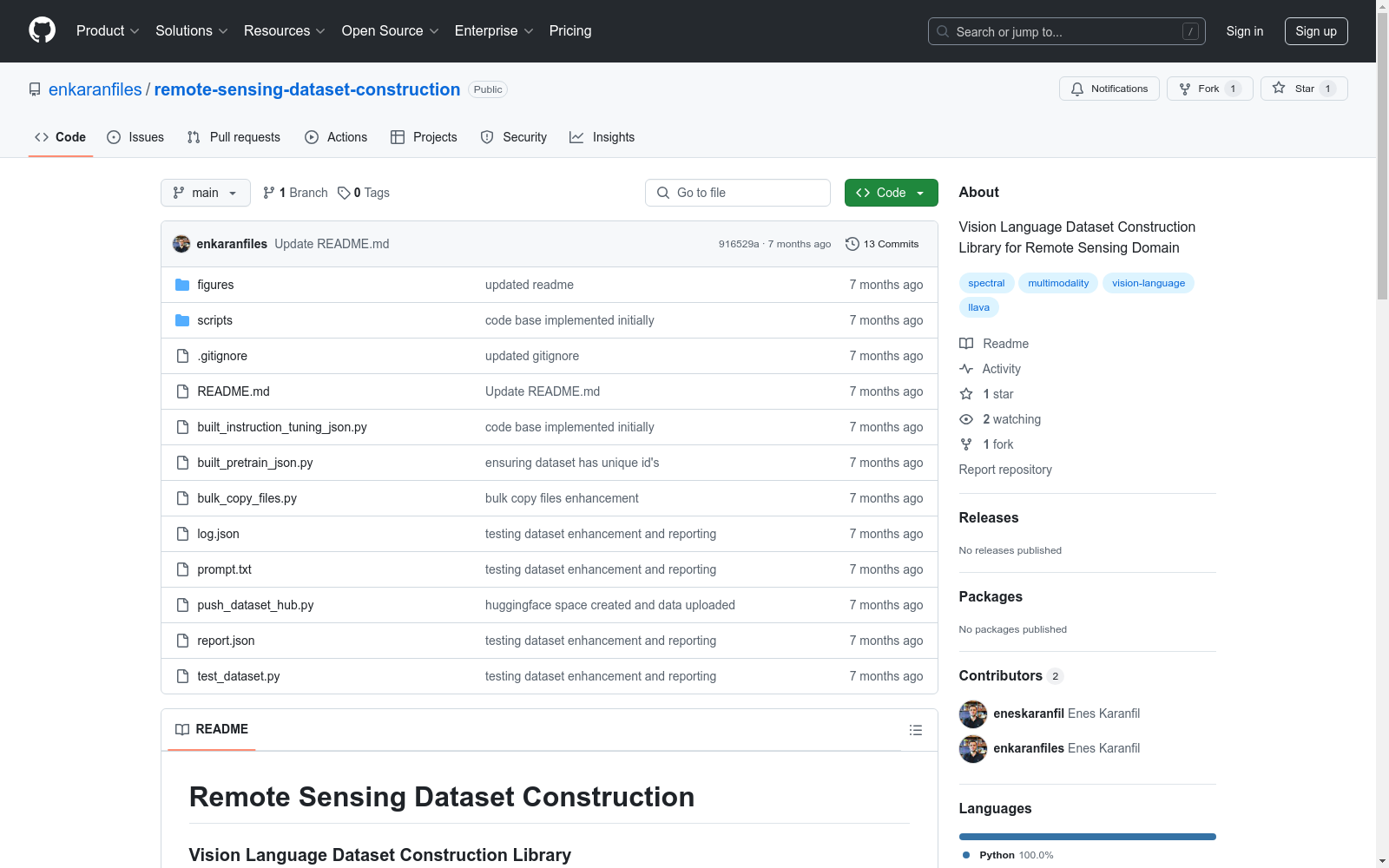Expand the Resources menu
1389x868 pixels.
pos(285,30)
